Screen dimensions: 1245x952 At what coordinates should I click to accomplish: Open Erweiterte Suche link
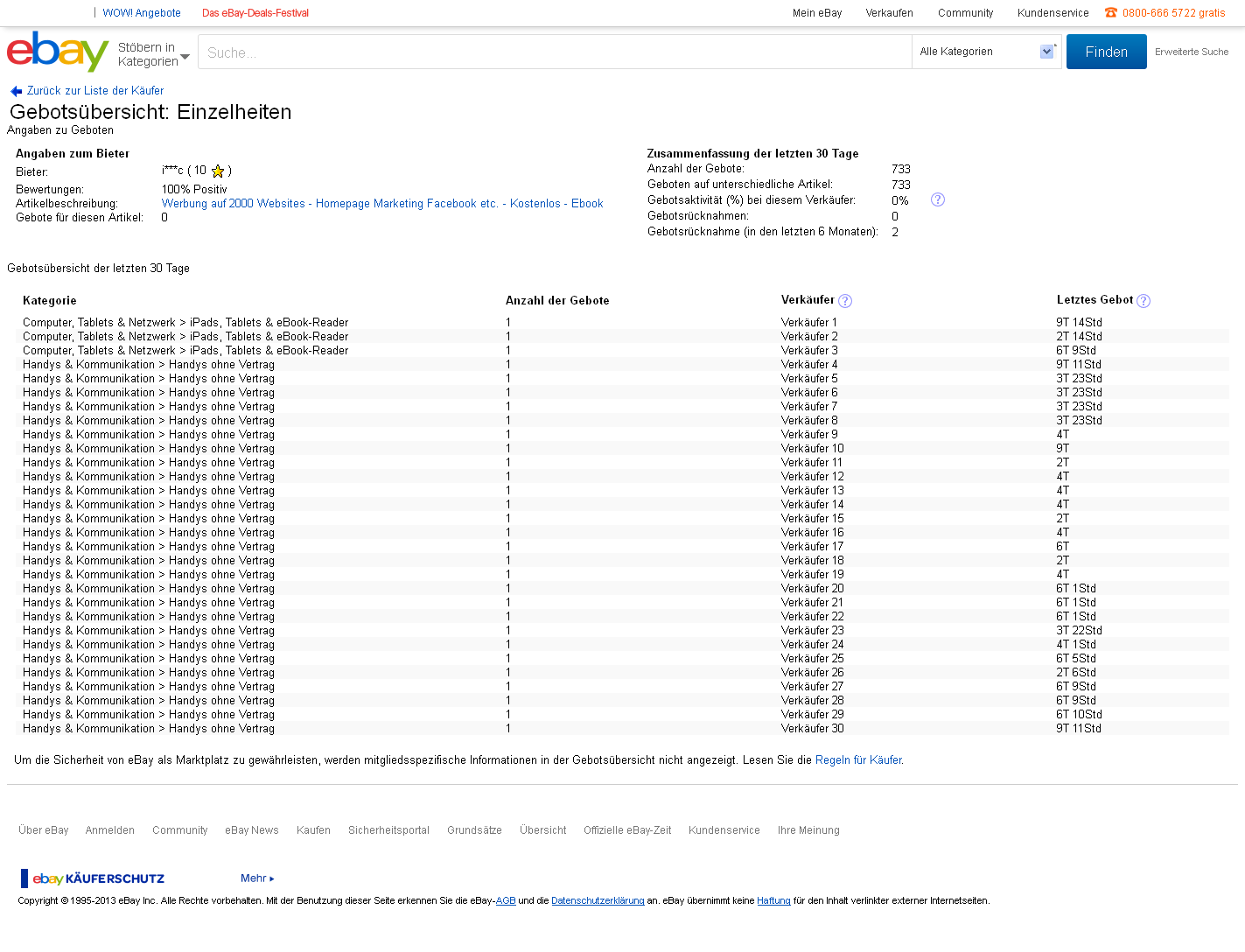[1192, 52]
